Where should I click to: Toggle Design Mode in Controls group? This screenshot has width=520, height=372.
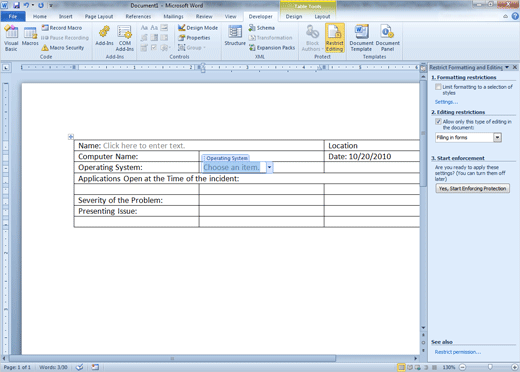(x=198, y=28)
